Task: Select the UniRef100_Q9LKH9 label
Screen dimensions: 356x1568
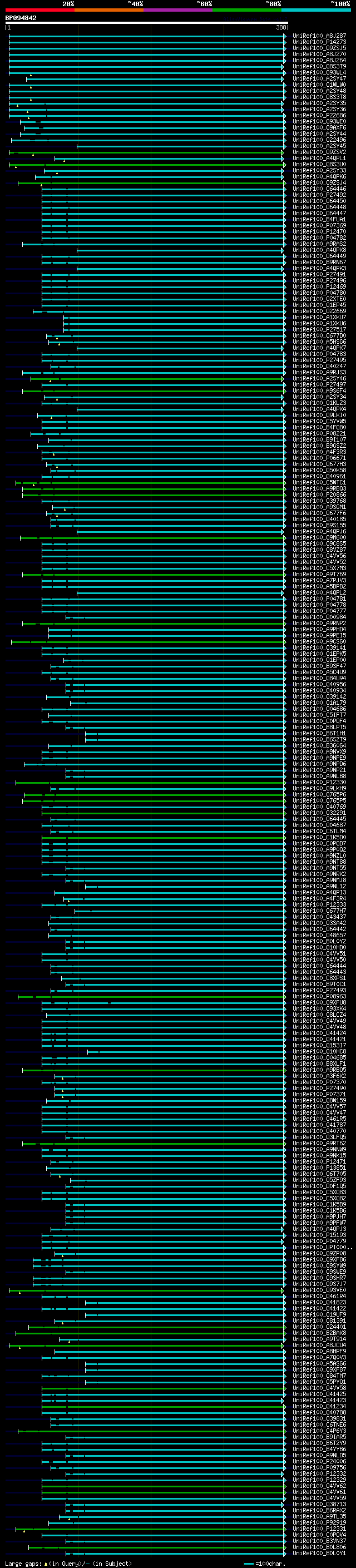Action: [x=319, y=789]
